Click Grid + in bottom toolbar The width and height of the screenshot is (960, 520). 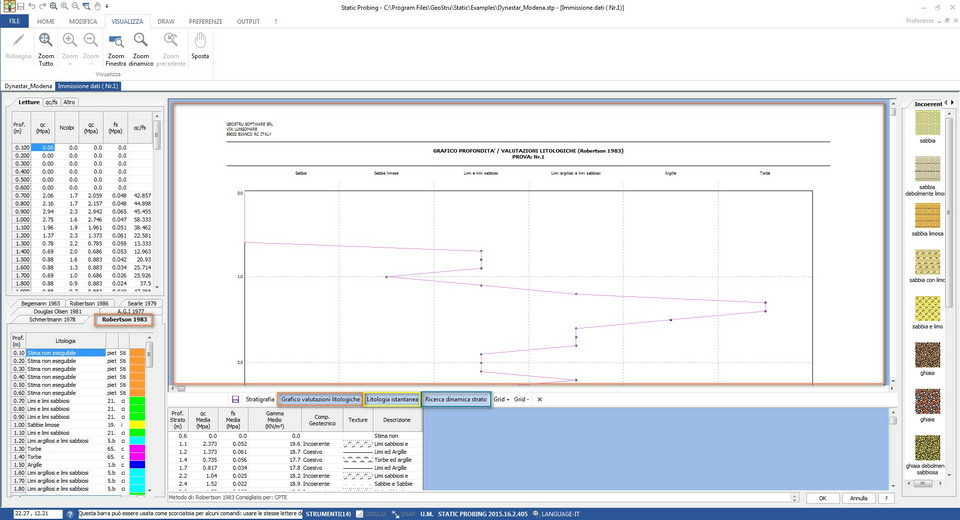tap(501, 399)
